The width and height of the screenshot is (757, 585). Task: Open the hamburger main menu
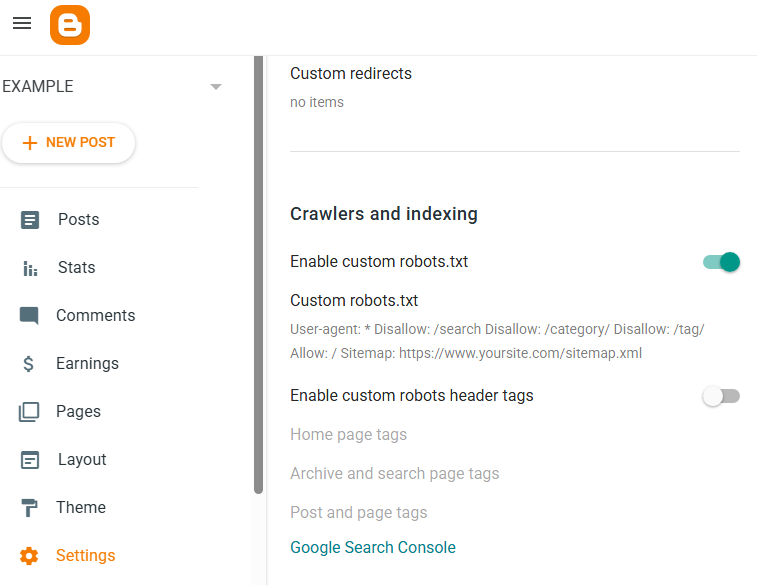[x=22, y=23]
